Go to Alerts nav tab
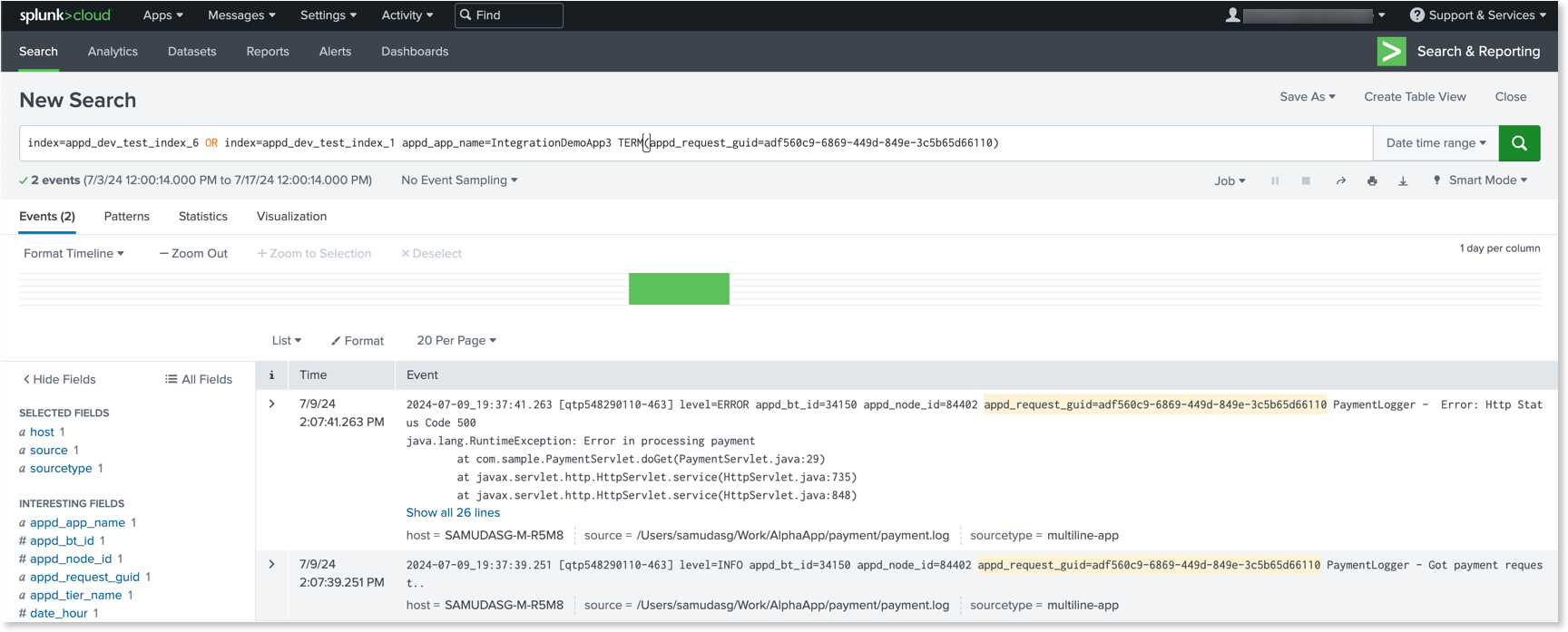Image resolution: width=1568 pixels, height=632 pixels. coord(335,52)
